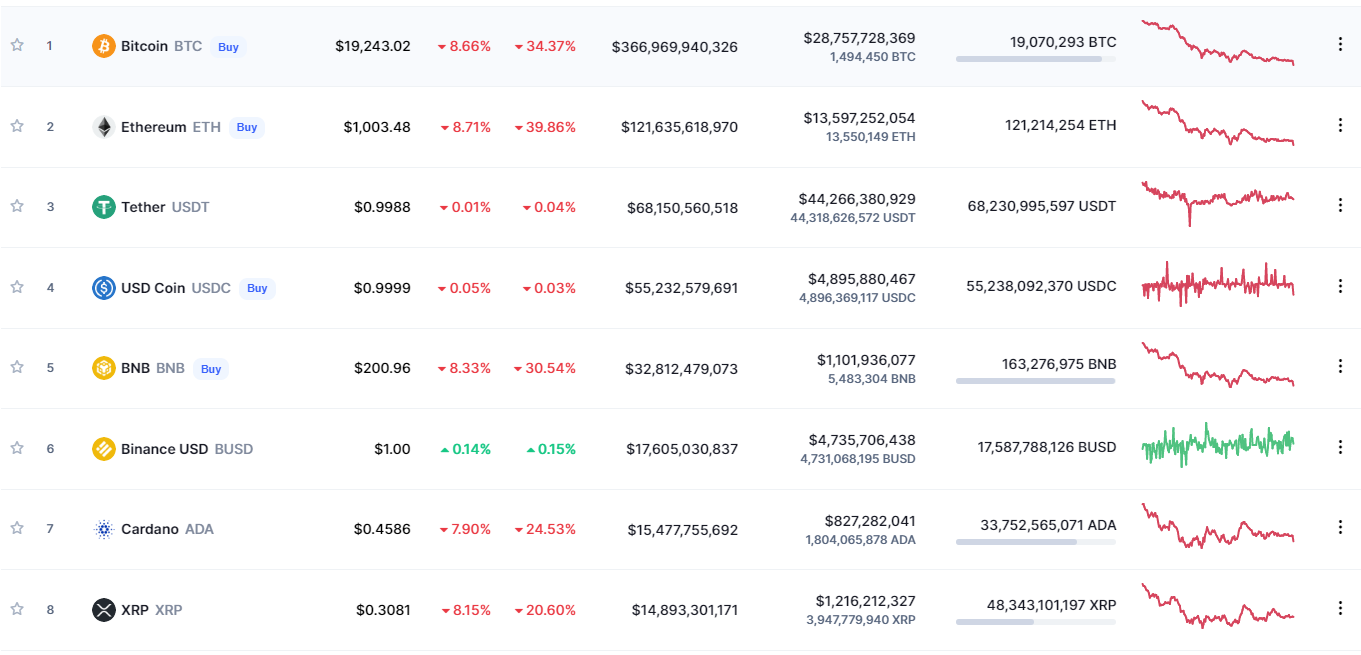Open the USD Coin name link
The width and height of the screenshot is (1361, 655).
coord(153,288)
